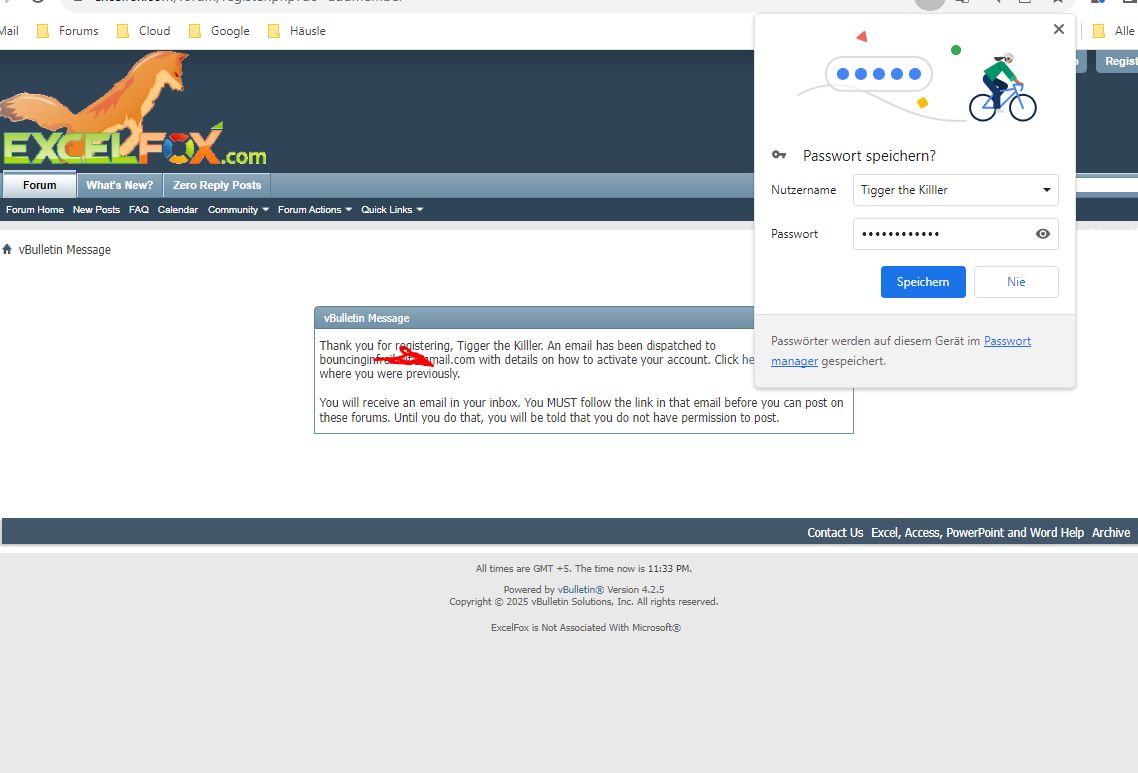Click the Contact Us link
Image resolution: width=1138 pixels, height=773 pixels.
tap(835, 533)
